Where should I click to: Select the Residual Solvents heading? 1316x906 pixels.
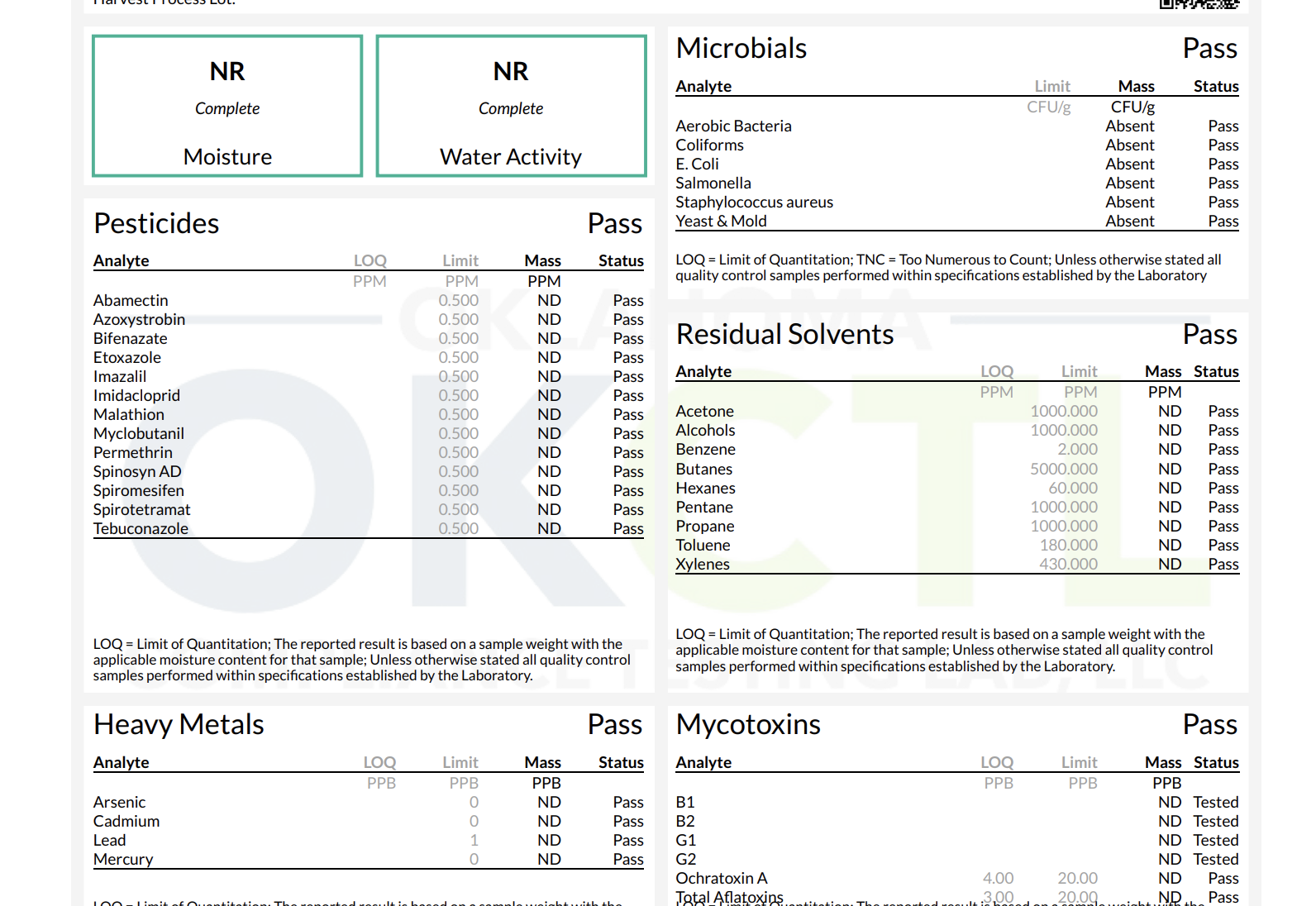(x=784, y=334)
